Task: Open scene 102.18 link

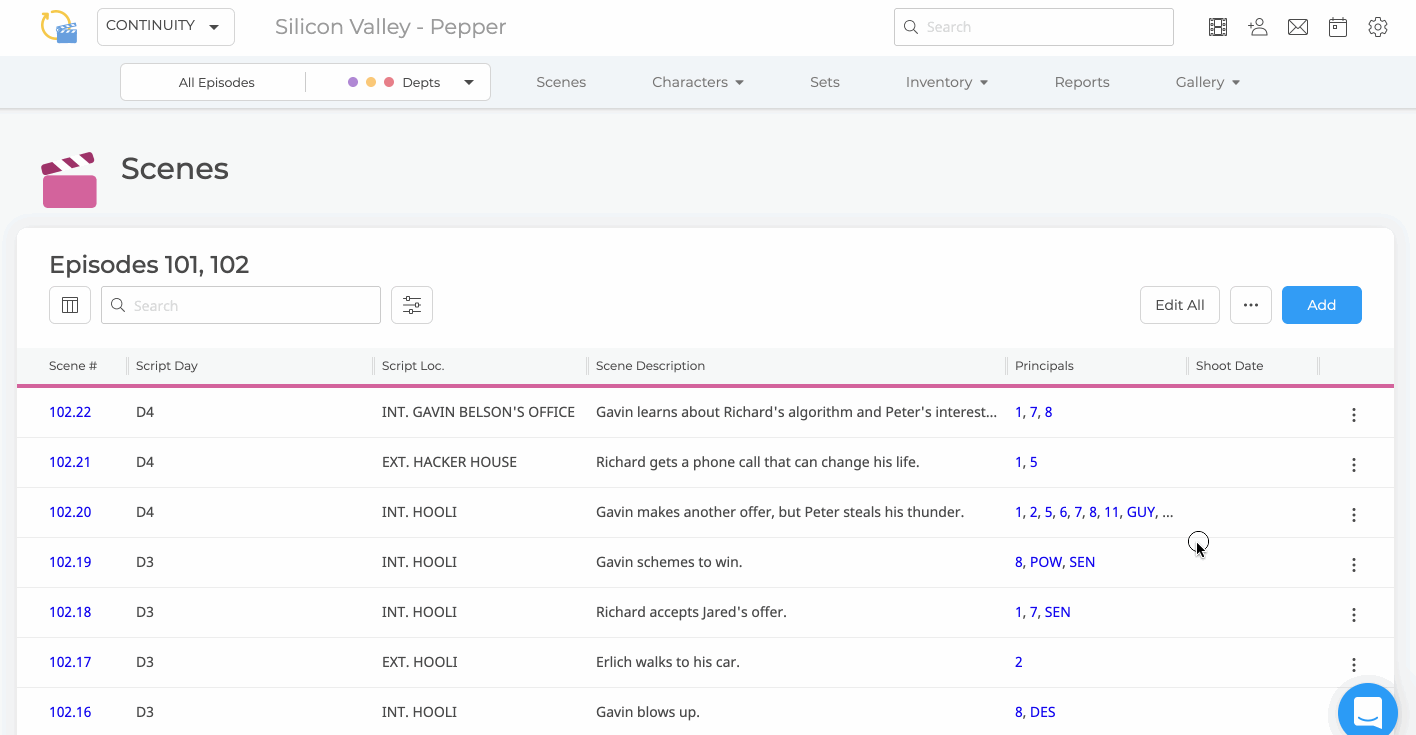Action: tap(70, 612)
